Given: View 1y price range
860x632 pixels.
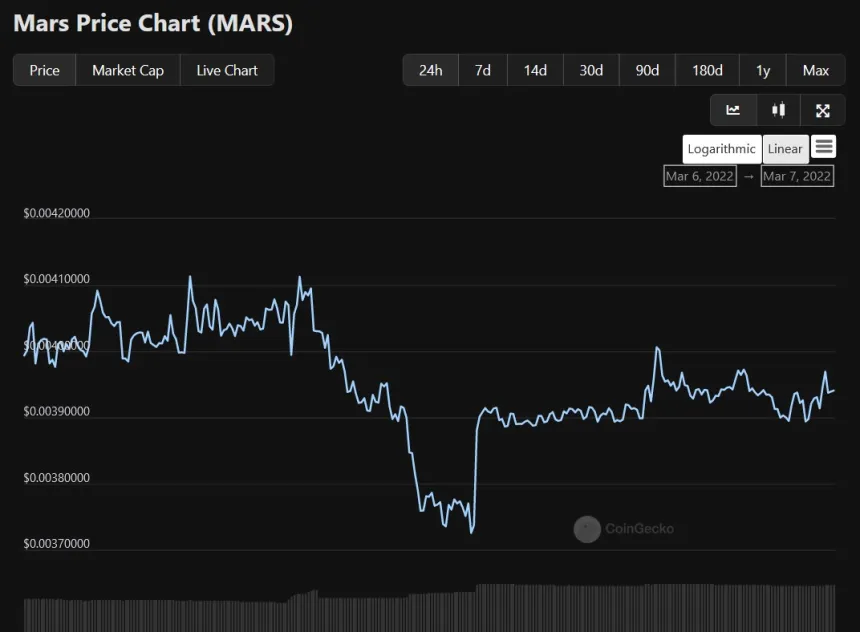Looking at the screenshot, I should click(x=763, y=70).
